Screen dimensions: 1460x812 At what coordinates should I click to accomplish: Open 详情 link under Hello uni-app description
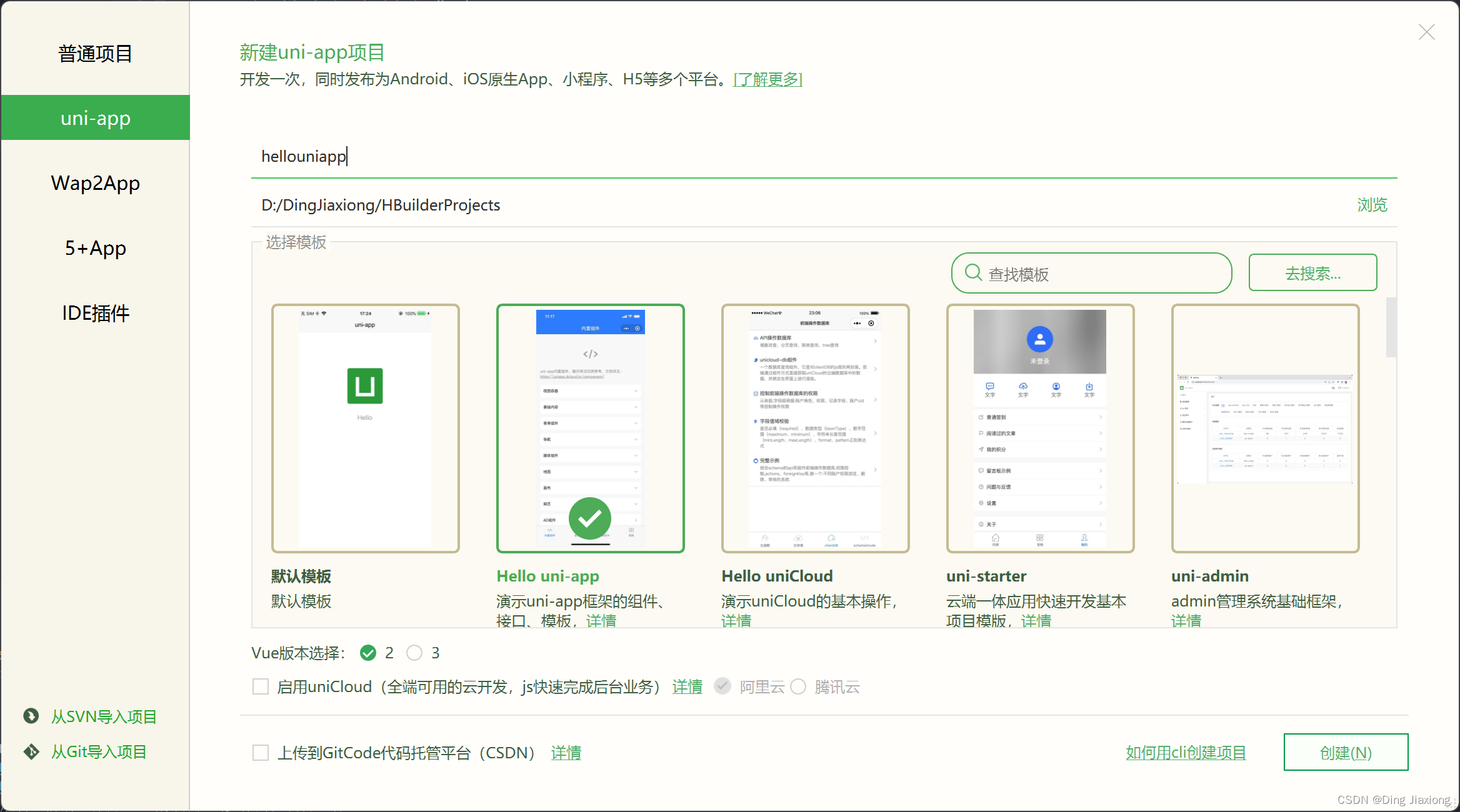point(601,620)
